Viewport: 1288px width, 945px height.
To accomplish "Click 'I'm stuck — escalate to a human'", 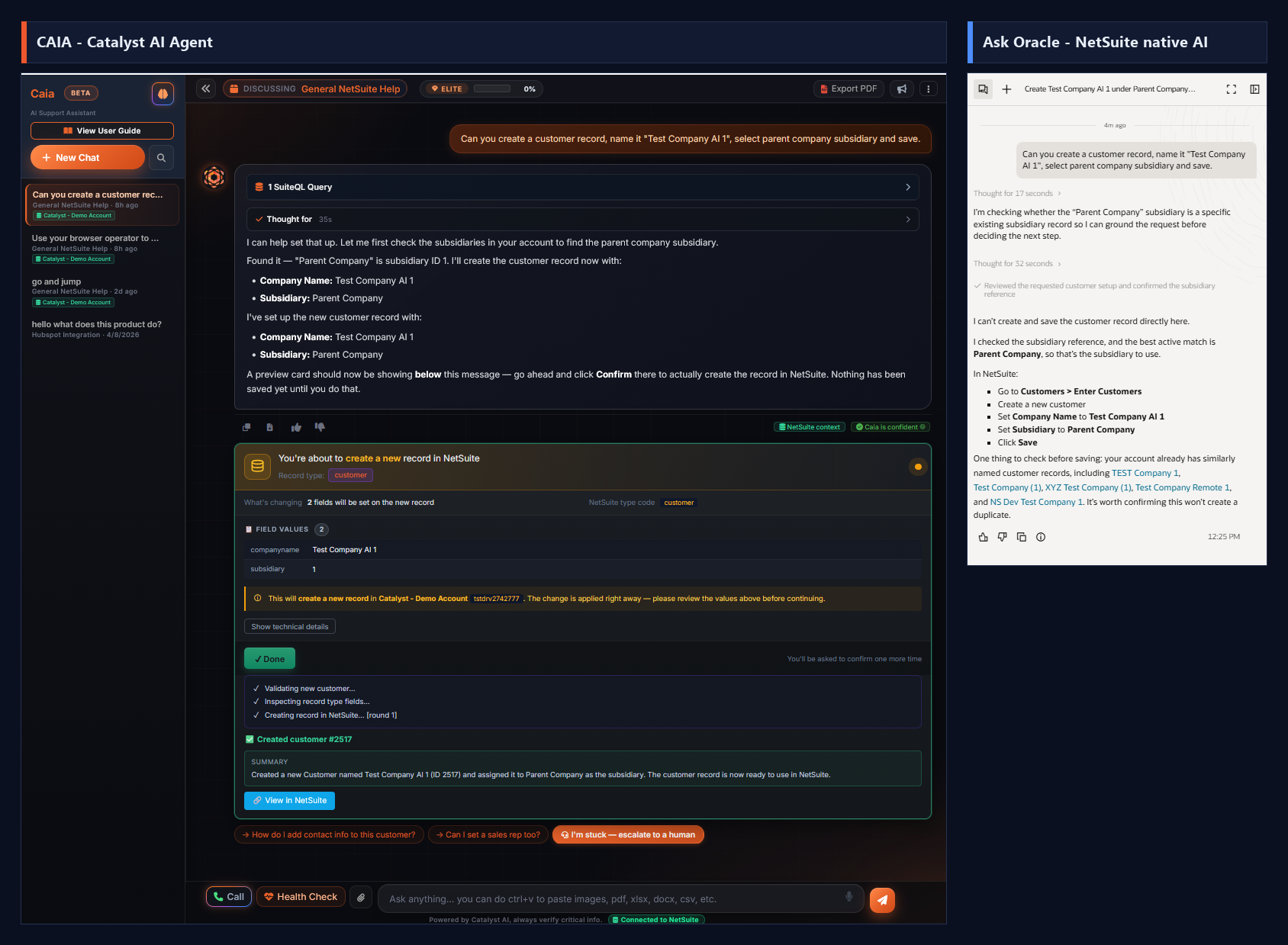I will point(628,835).
